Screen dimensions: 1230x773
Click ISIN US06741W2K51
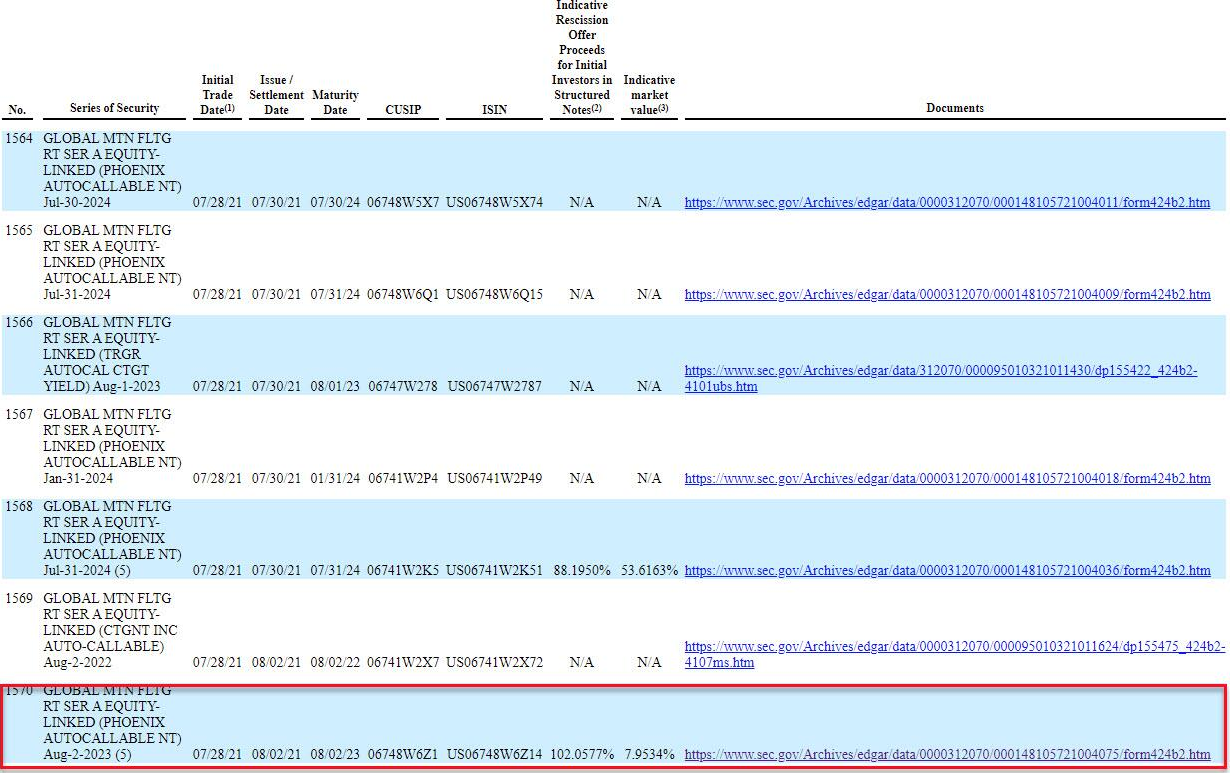[495, 570]
